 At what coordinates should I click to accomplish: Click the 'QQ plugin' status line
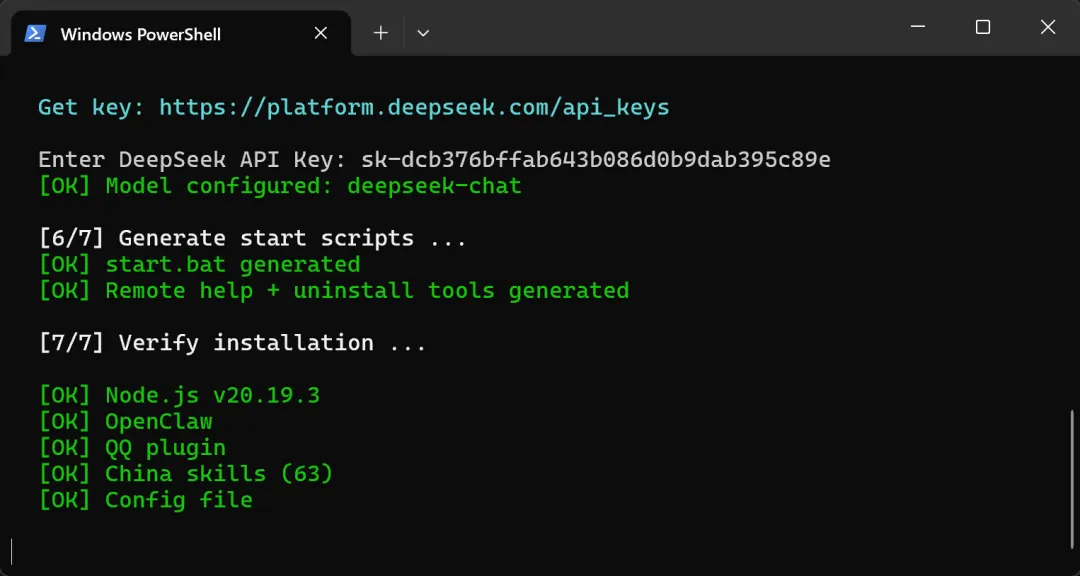point(132,448)
